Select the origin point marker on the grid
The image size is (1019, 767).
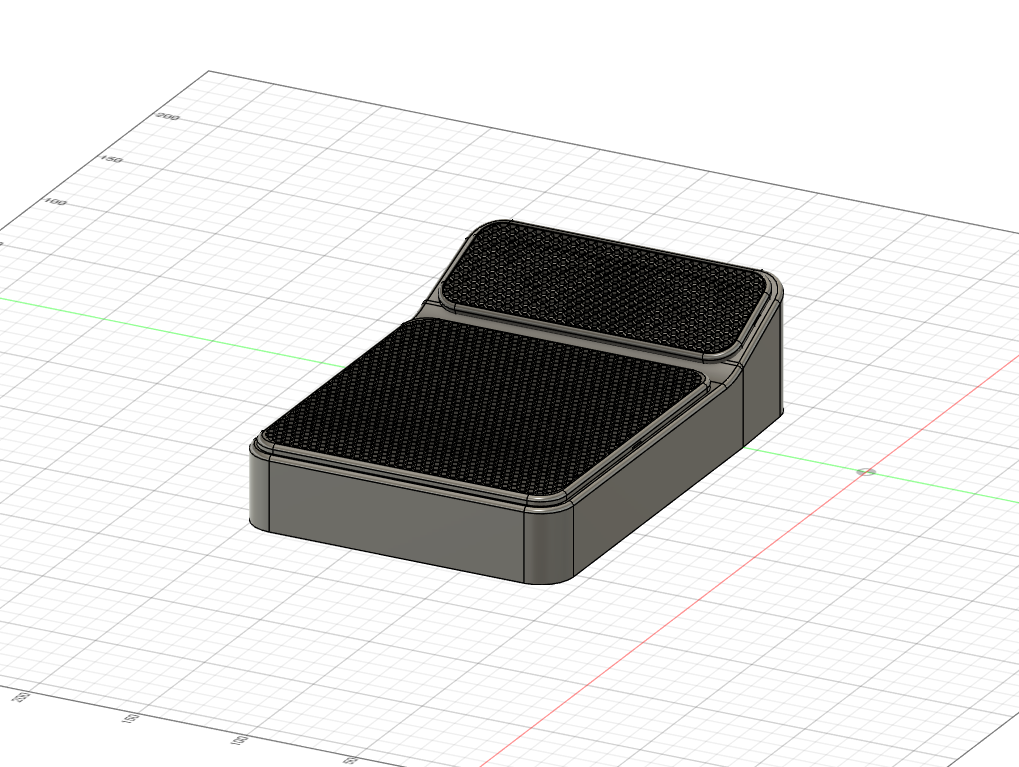click(865, 472)
